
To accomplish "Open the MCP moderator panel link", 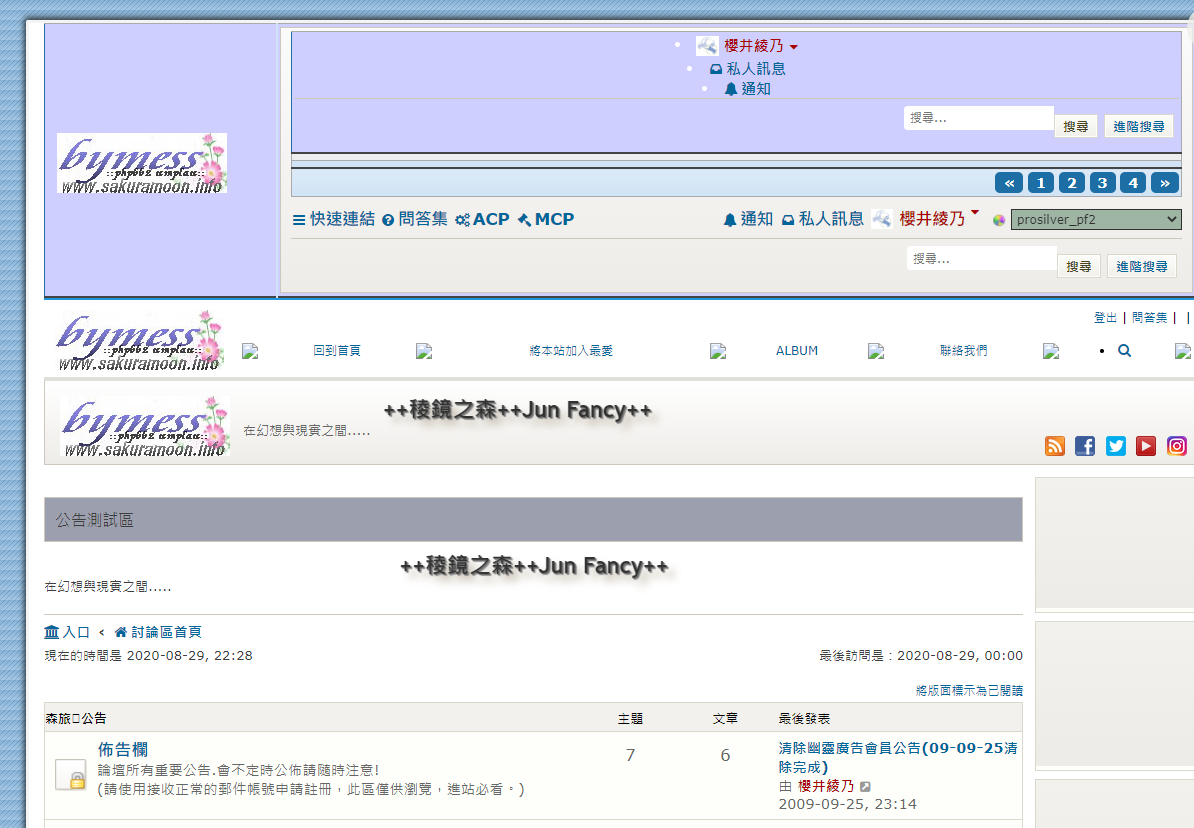I will click(x=546, y=219).
